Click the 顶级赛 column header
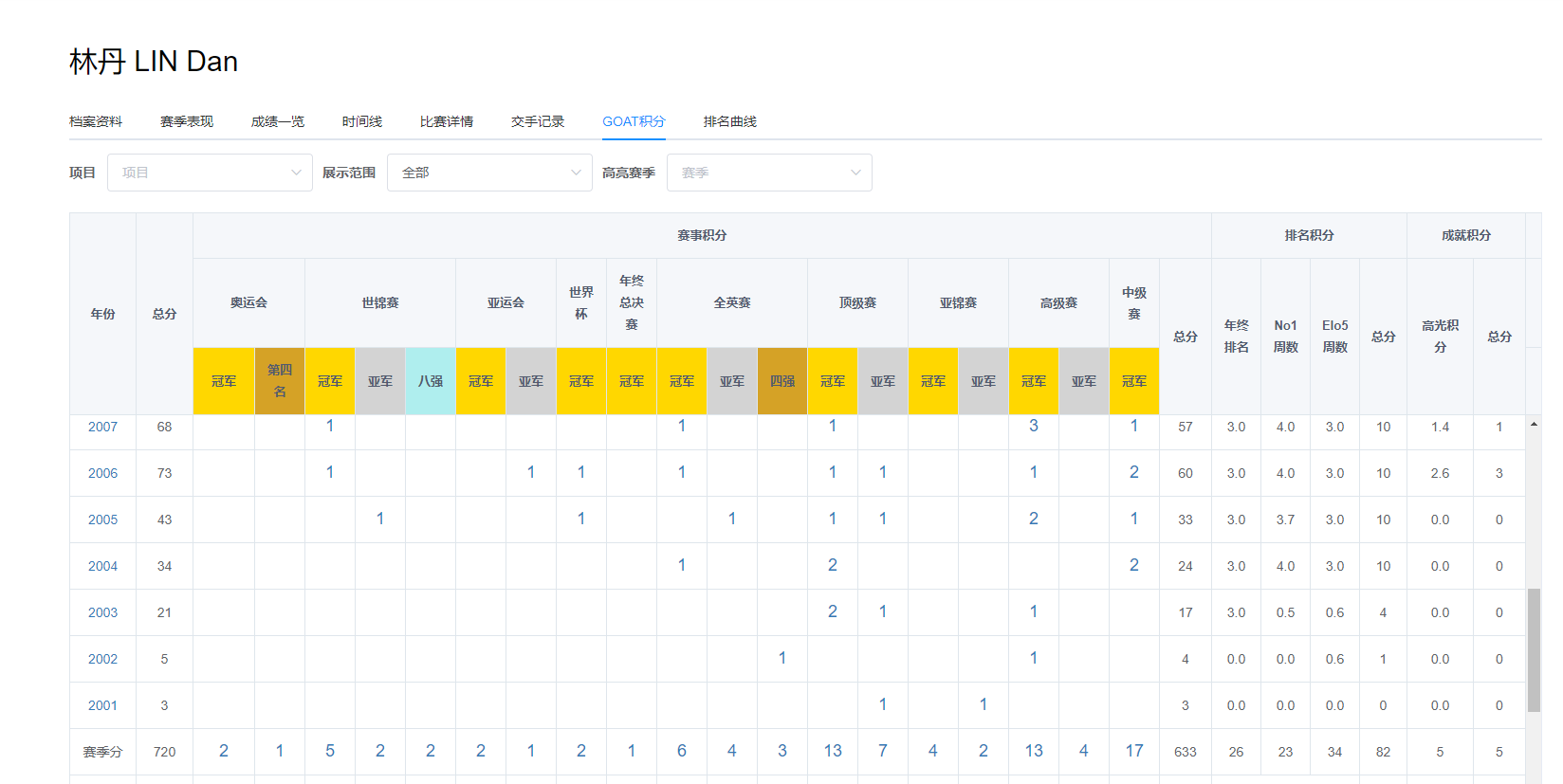Screen dimensions: 1563x784 [x=857, y=303]
